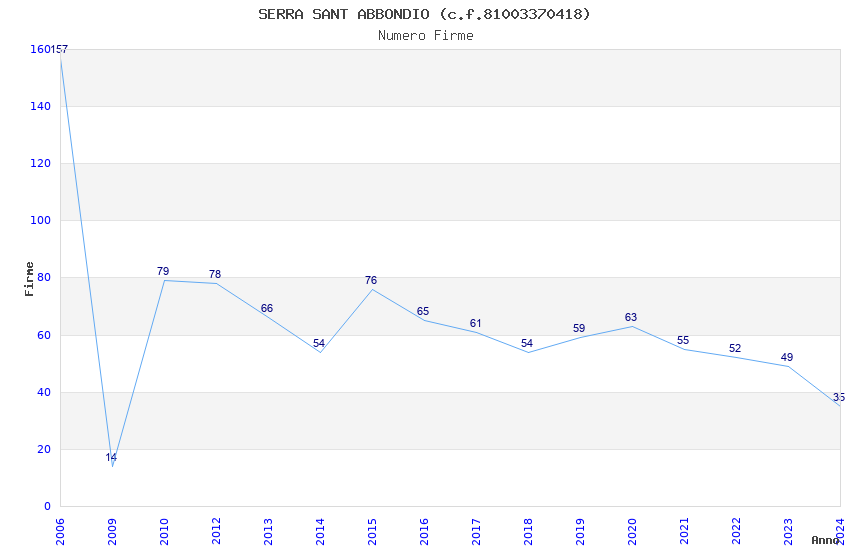Click the 2014 data value 54

[319, 344]
